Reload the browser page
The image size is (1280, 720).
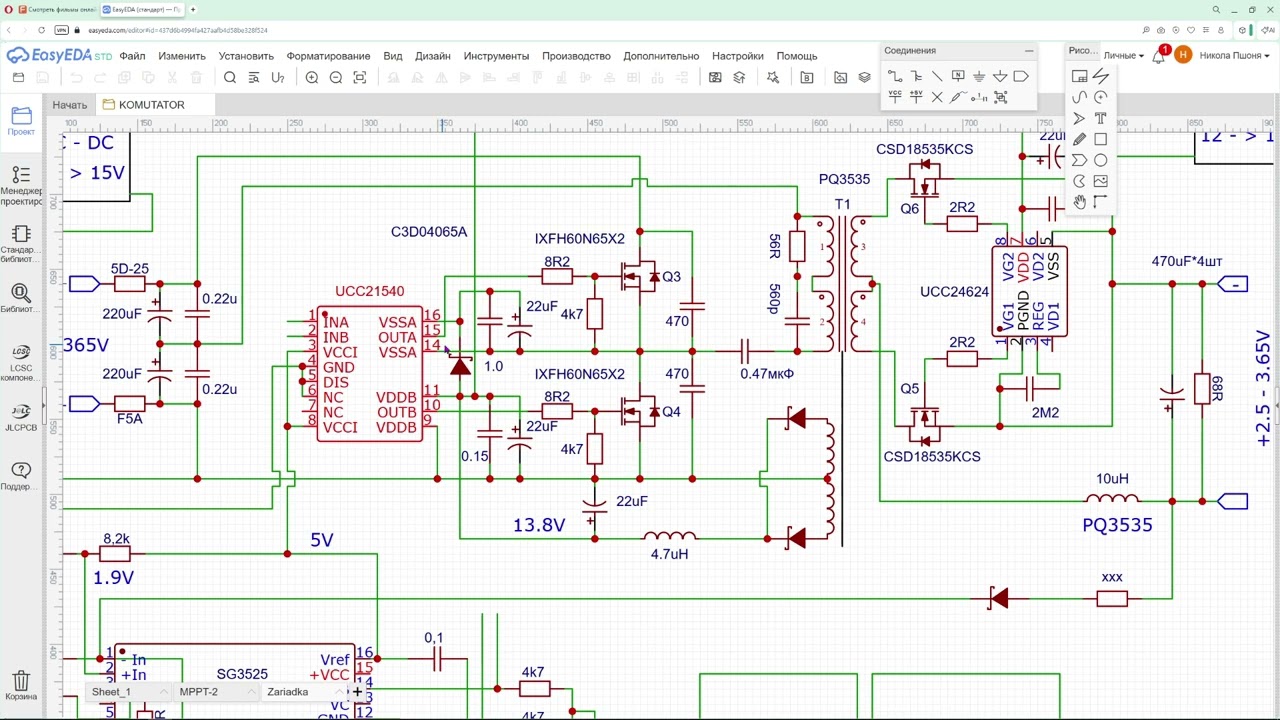click(42, 30)
